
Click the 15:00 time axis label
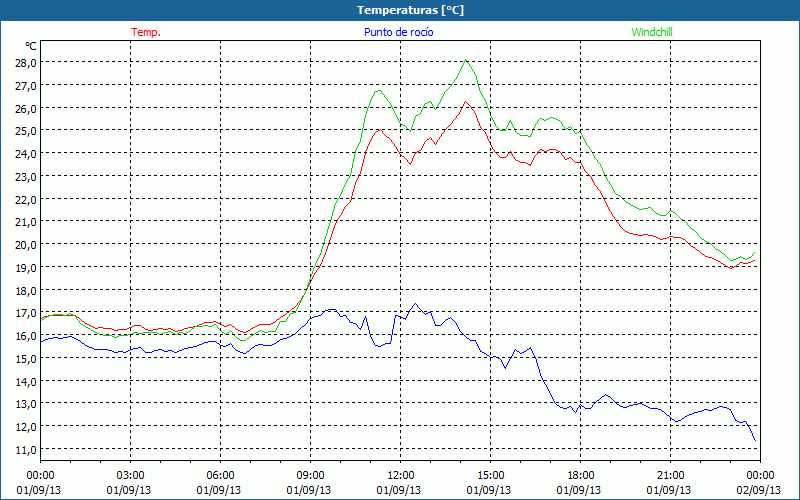(x=490, y=476)
